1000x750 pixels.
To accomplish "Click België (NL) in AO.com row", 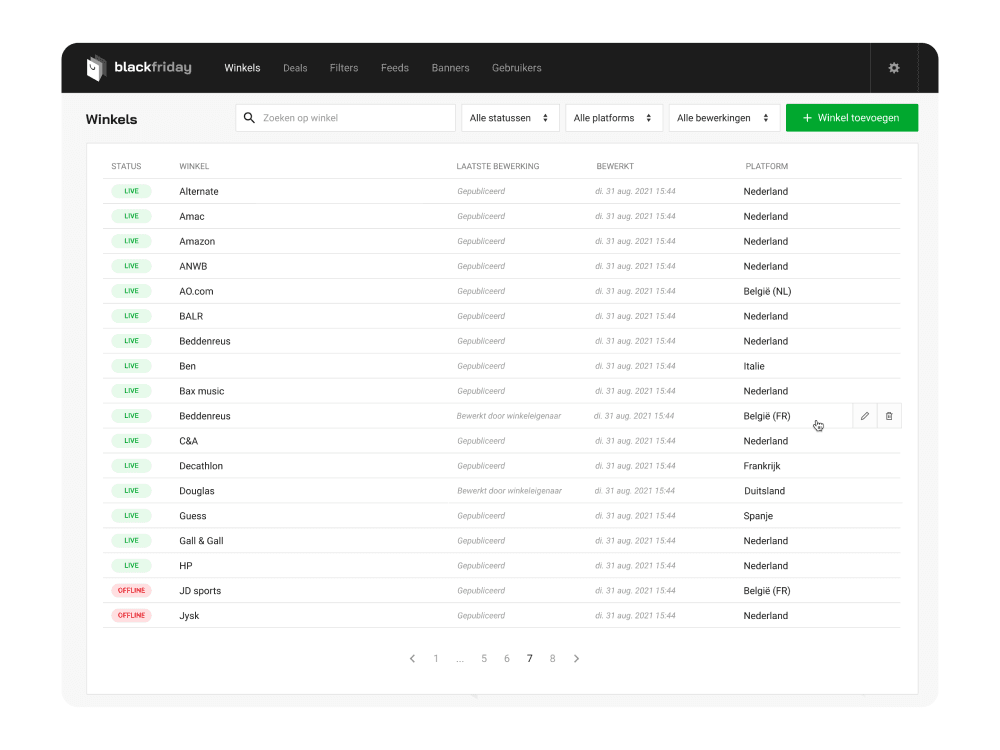I will tap(767, 291).
